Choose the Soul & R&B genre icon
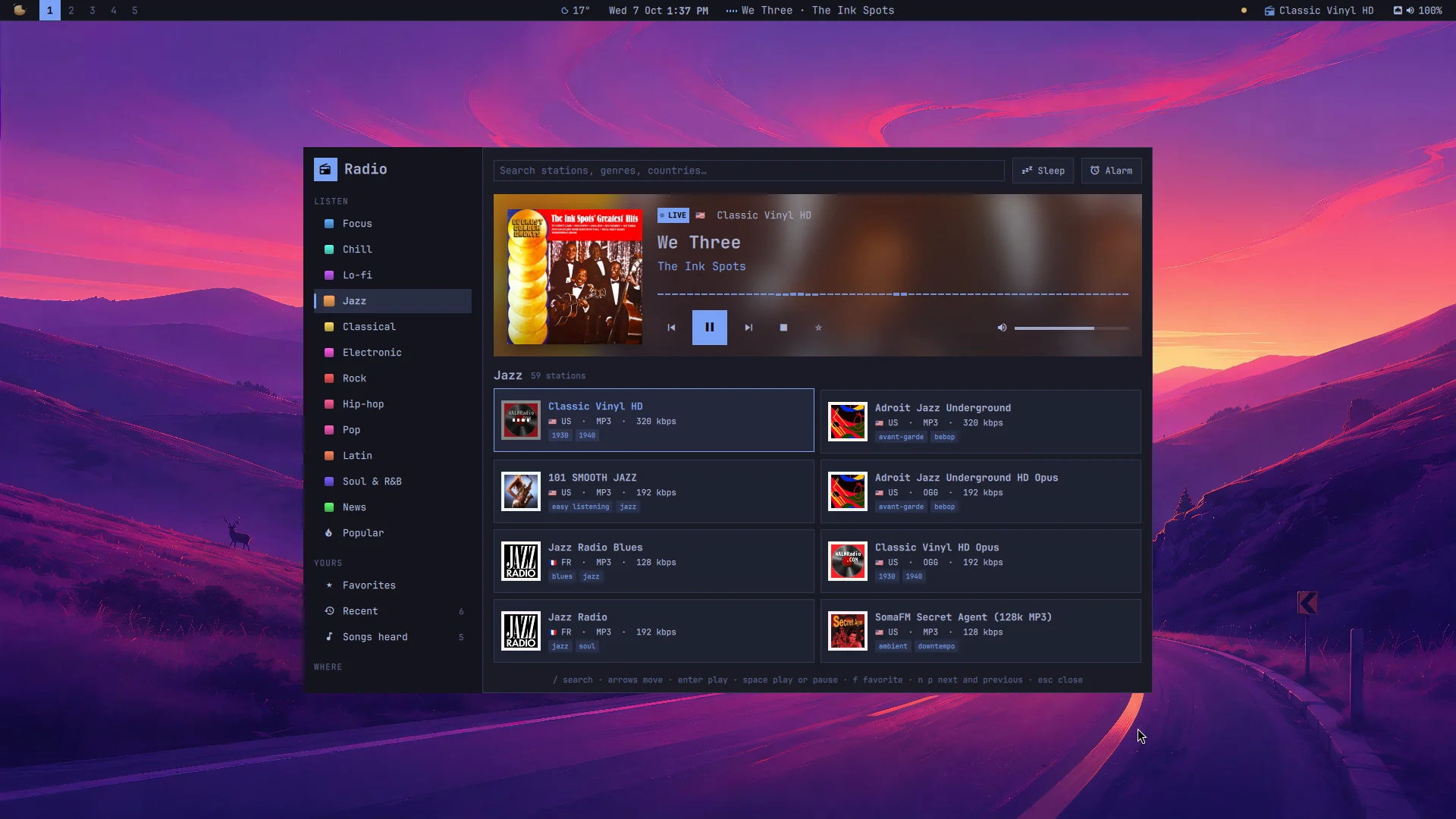The width and height of the screenshot is (1456, 819). coord(329,482)
